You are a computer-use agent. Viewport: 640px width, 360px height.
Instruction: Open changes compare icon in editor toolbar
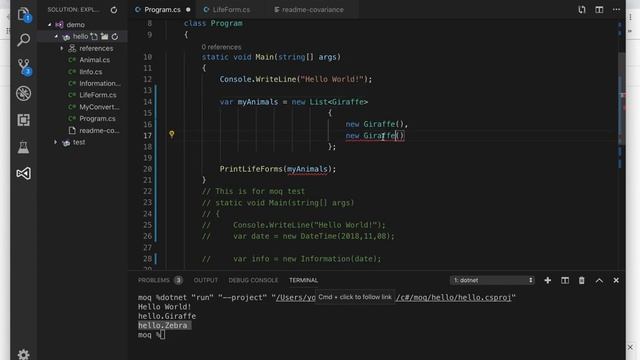pyautogui.click(x=582, y=9)
